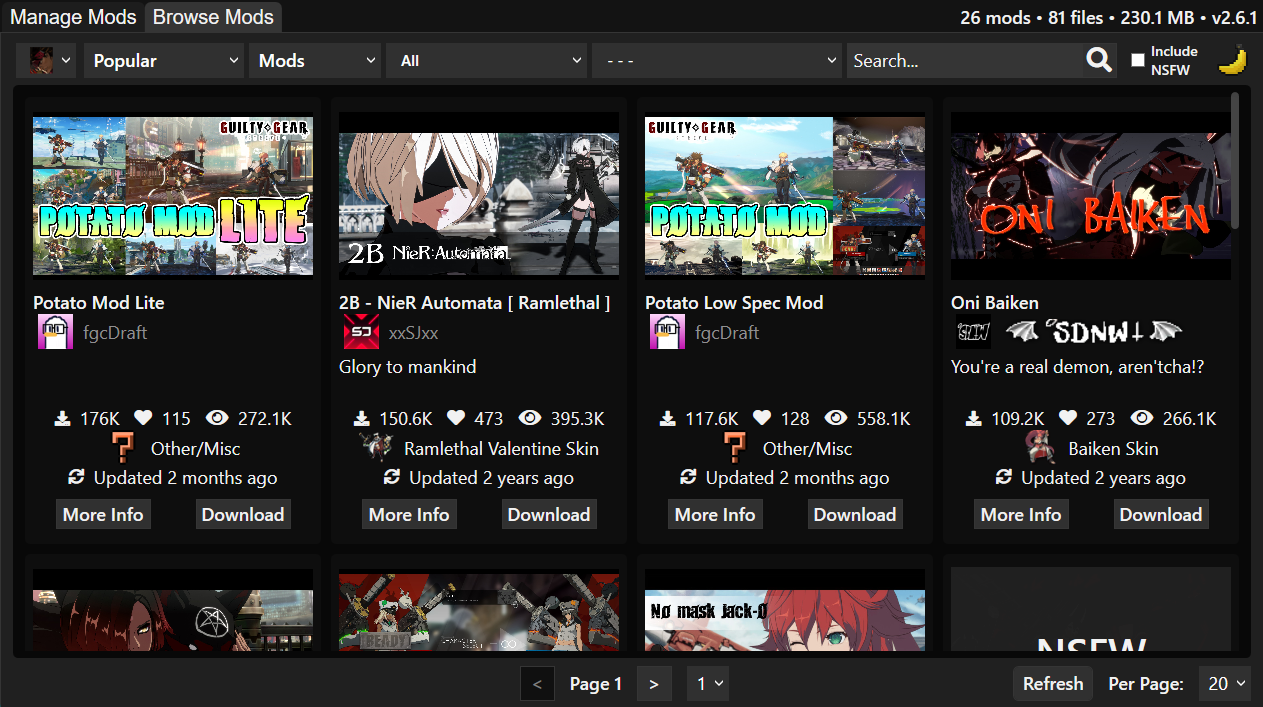The height and width of the screenshot is (707, 1263).
Task: Click the eye views icon on 2B NieR Automata
Action: (x=530, y=418)
